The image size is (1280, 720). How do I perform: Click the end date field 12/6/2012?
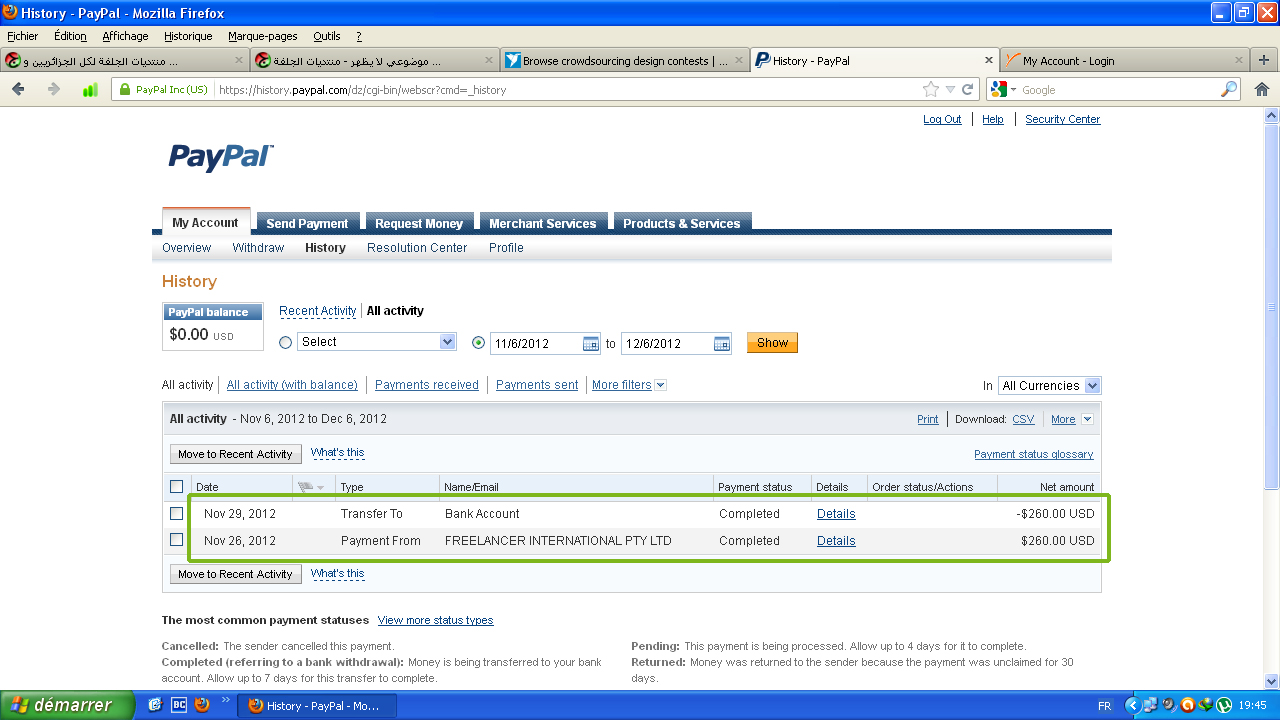tap(676, 343)
